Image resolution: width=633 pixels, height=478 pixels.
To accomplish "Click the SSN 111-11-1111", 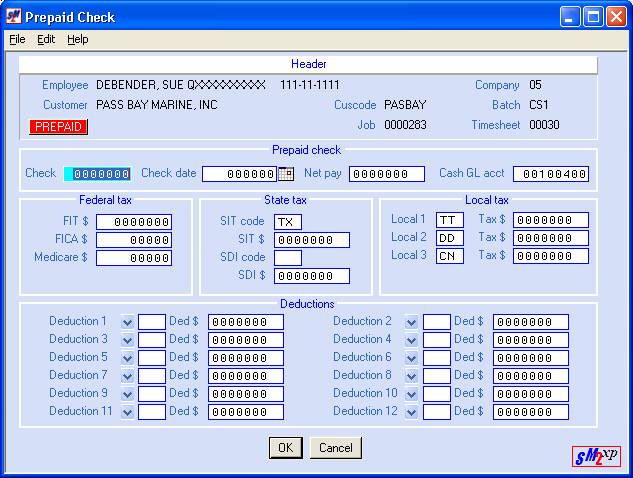I will click(x=310, y=85).
